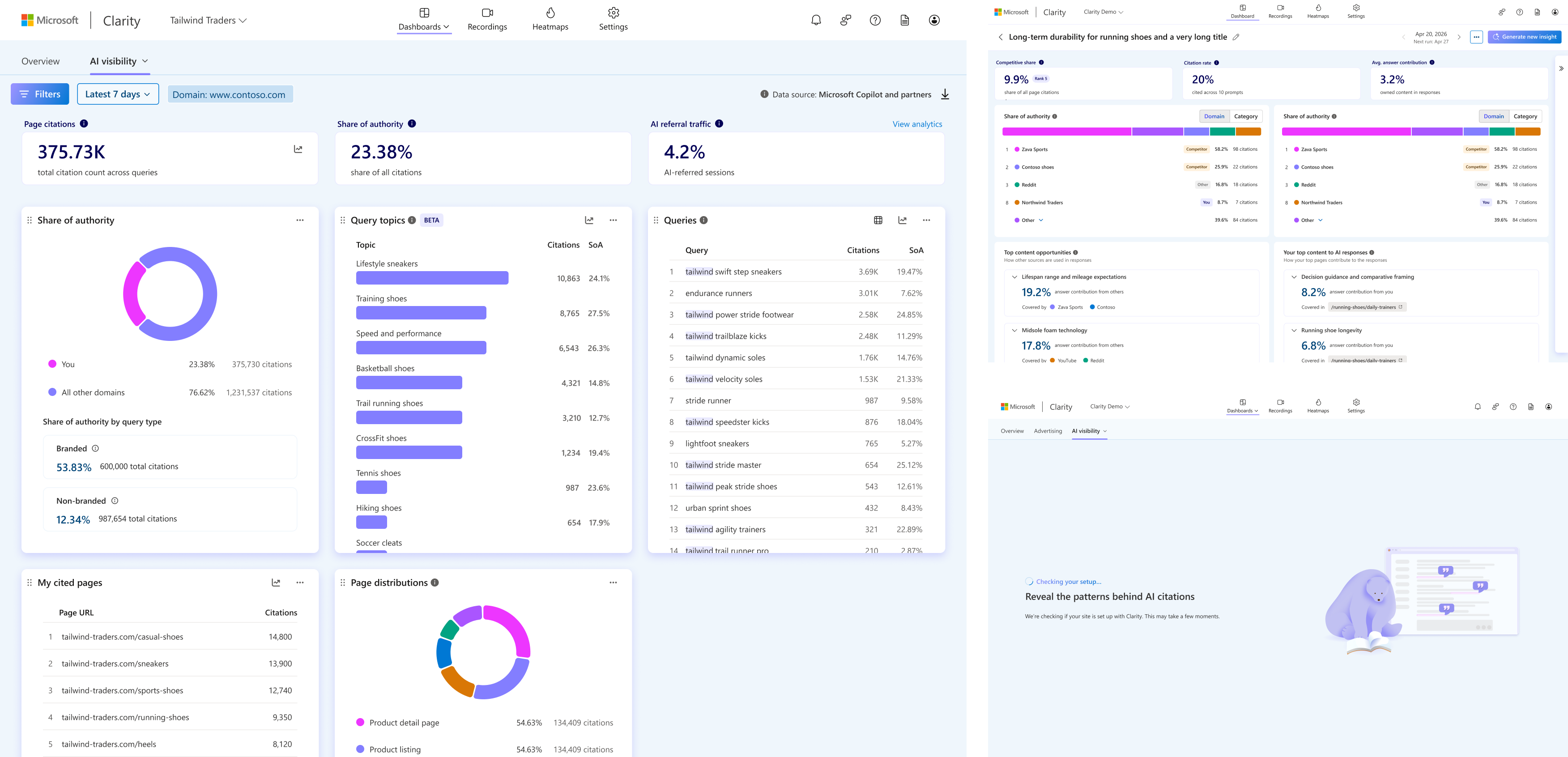The width and height of the screenshot is (1568, 757).
Task: Open more options in My cited pages card
Action: point(299,583)
